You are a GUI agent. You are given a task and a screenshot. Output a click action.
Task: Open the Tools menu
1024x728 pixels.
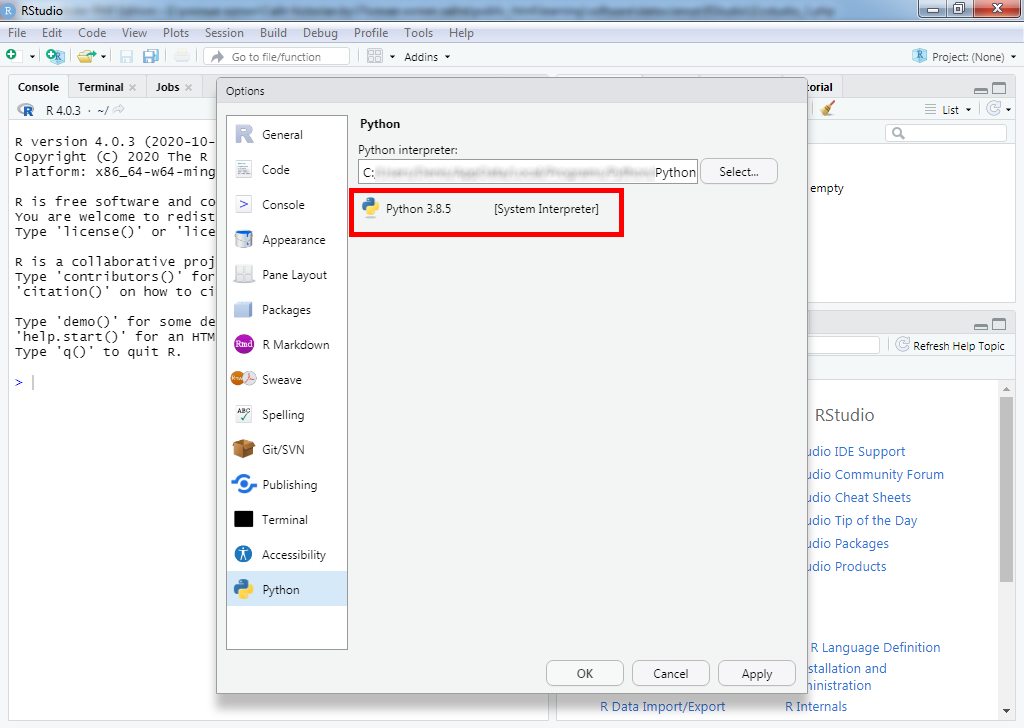pyautogui.click(x=419, y=33)
